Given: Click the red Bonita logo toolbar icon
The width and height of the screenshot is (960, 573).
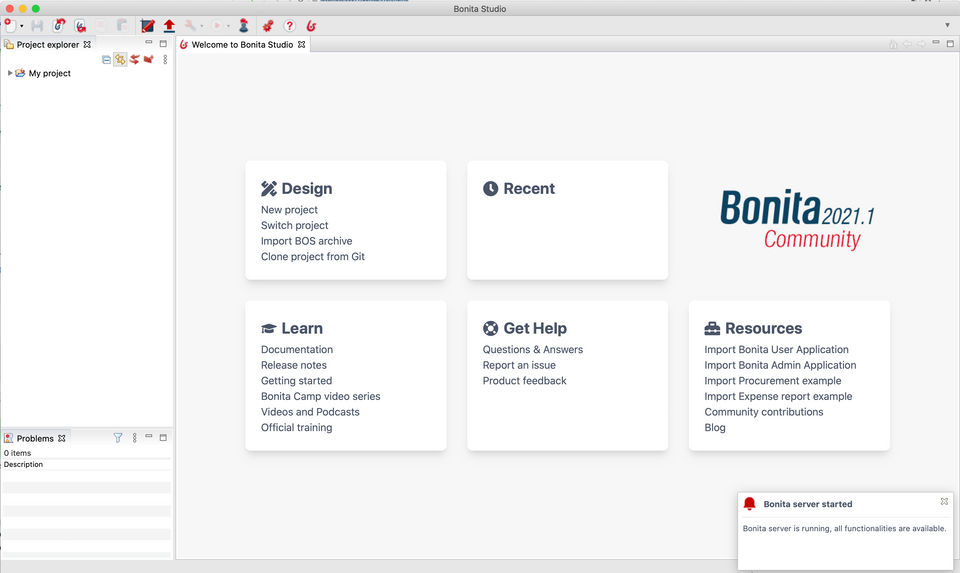Looking at the screenshot, I should click(311, 25).
